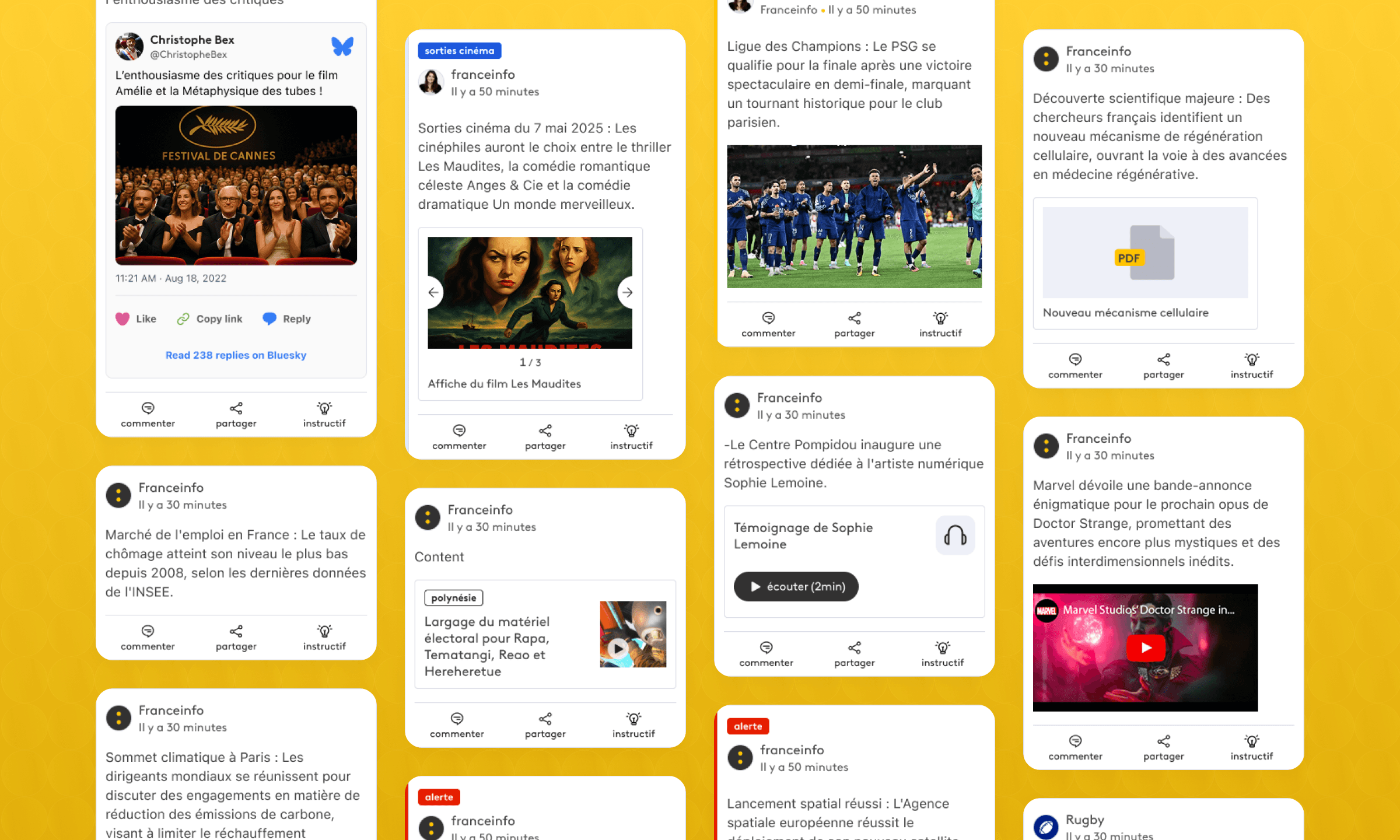
Task: Play the Marvel Doctor Strange YouTube video
Action: click(1146, 647)
